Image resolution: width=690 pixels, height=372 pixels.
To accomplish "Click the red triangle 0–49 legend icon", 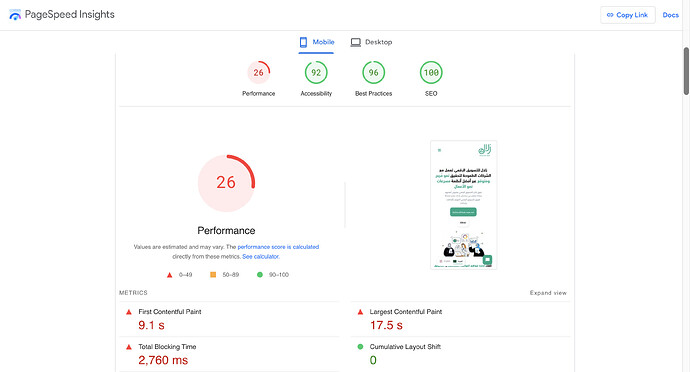I will click(x=169, y=275).
